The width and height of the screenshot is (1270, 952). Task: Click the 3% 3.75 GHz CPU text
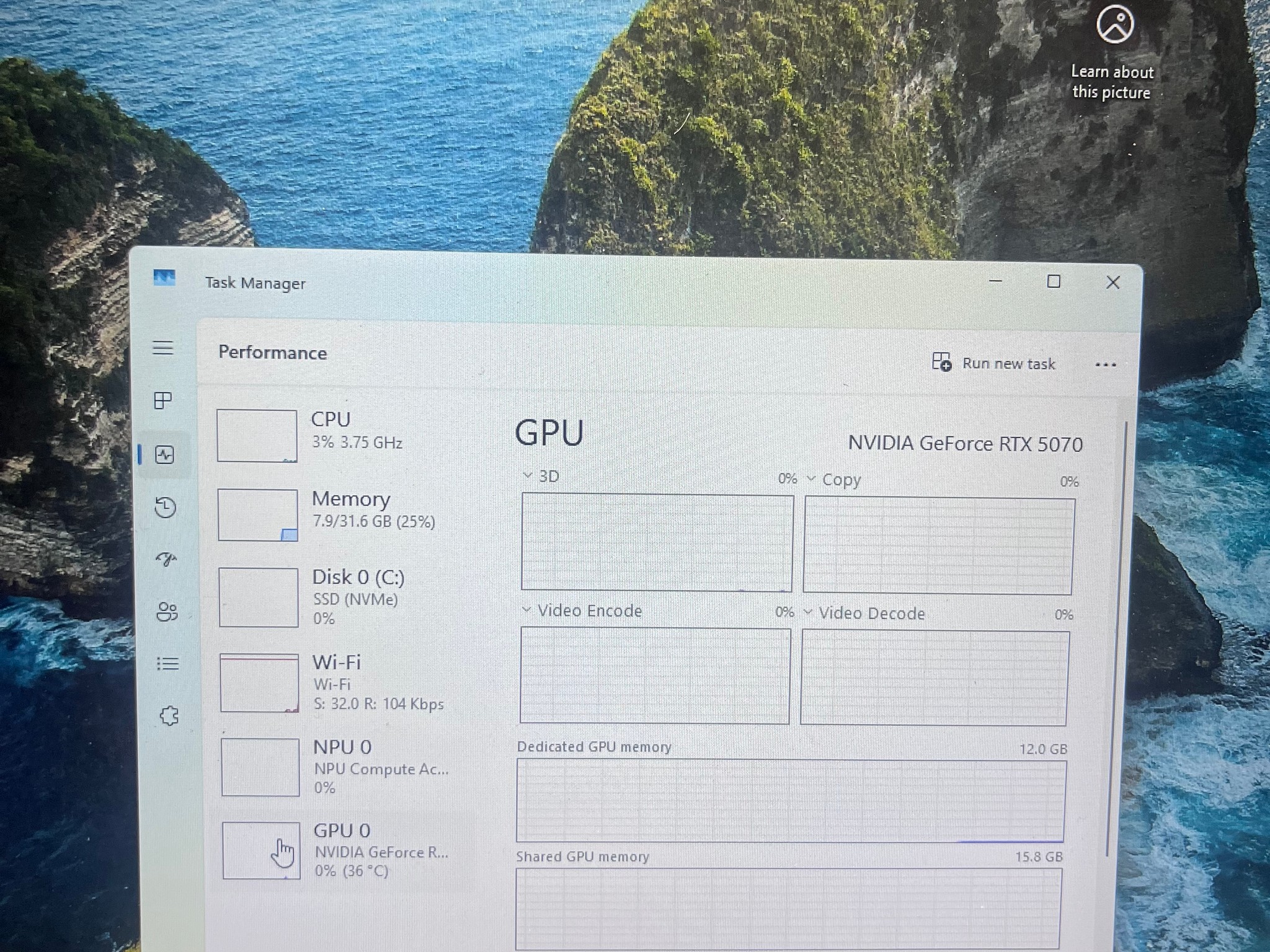357,443
